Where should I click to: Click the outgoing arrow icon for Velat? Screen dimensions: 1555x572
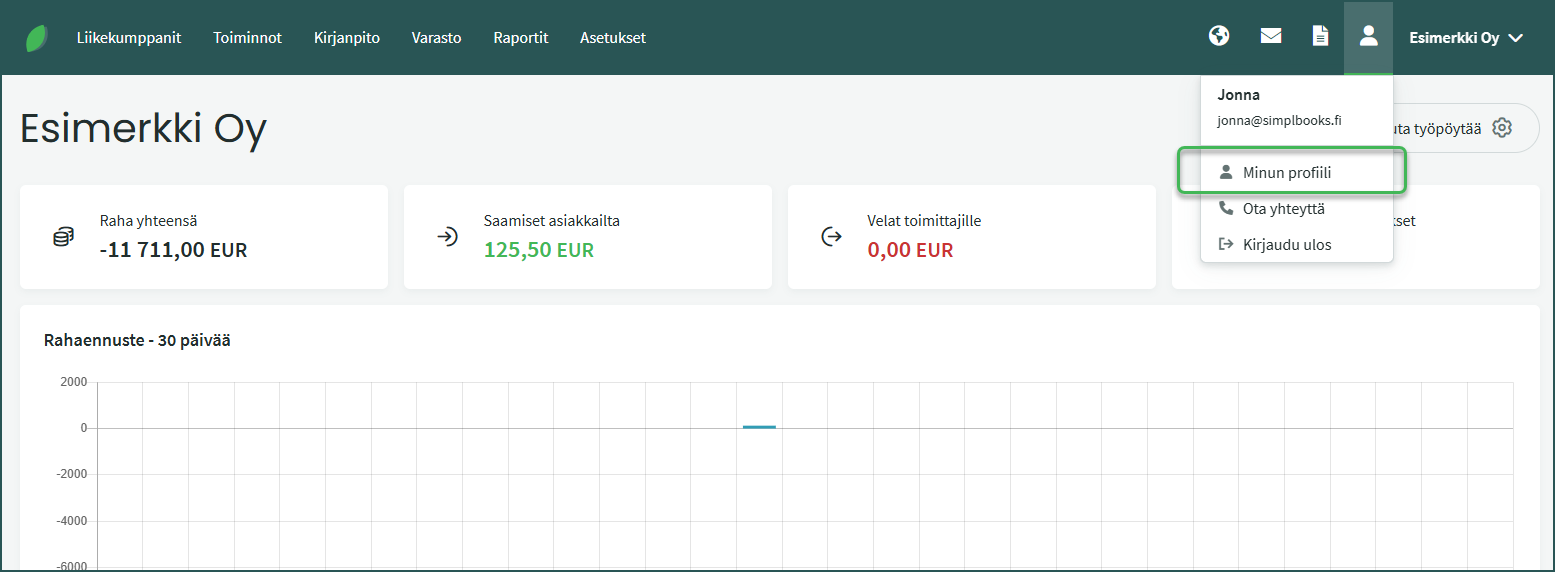831,237
